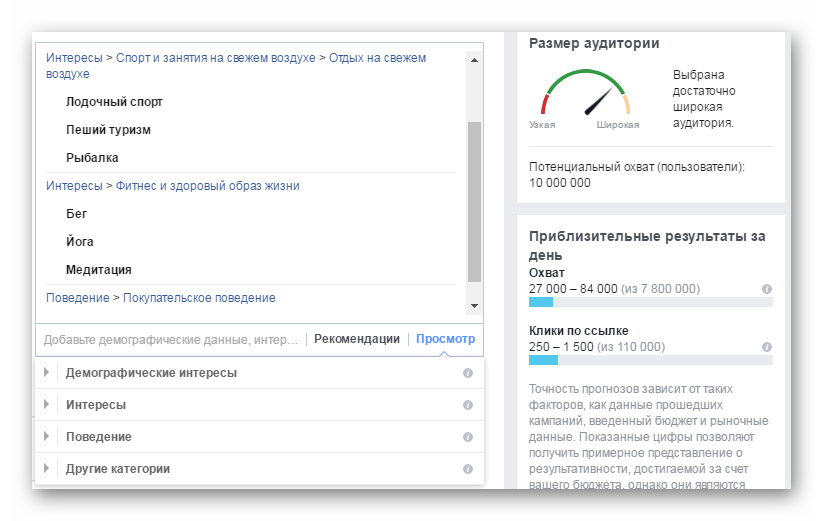The image size is (823, 521).
Task: Click the Охват info icon
Action: point(767,289)
